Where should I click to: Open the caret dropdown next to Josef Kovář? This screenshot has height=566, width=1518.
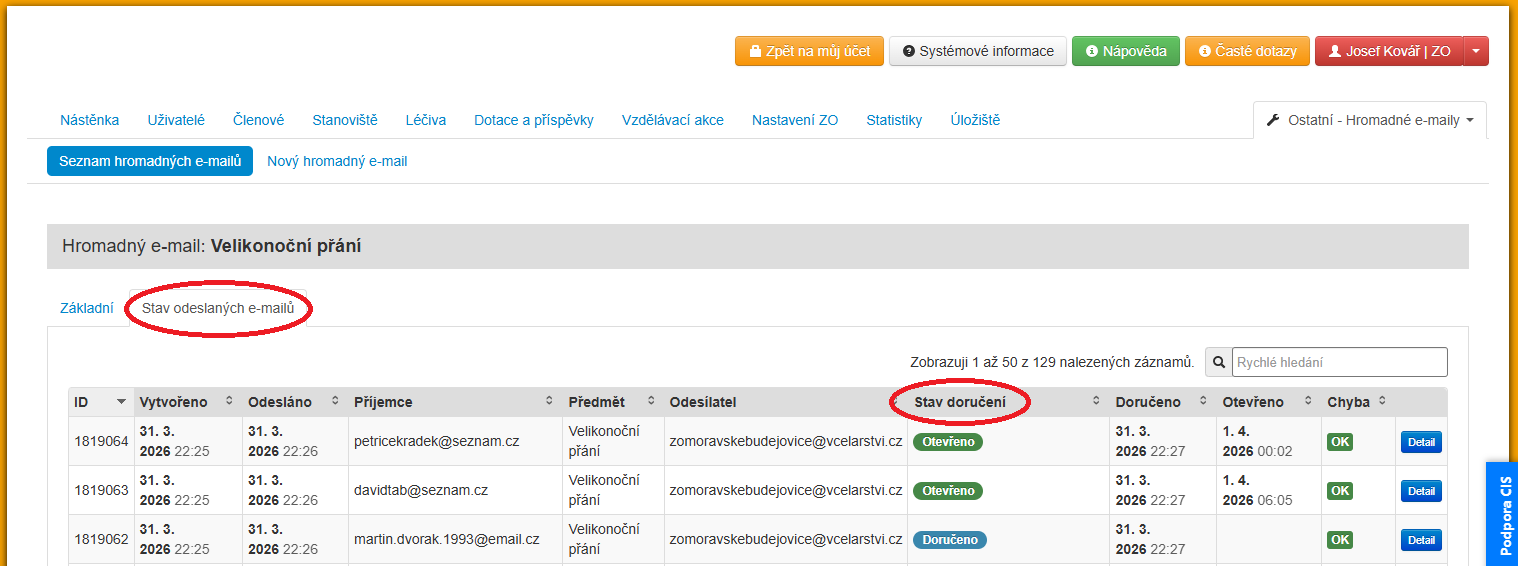click(x=1476, y=51)
